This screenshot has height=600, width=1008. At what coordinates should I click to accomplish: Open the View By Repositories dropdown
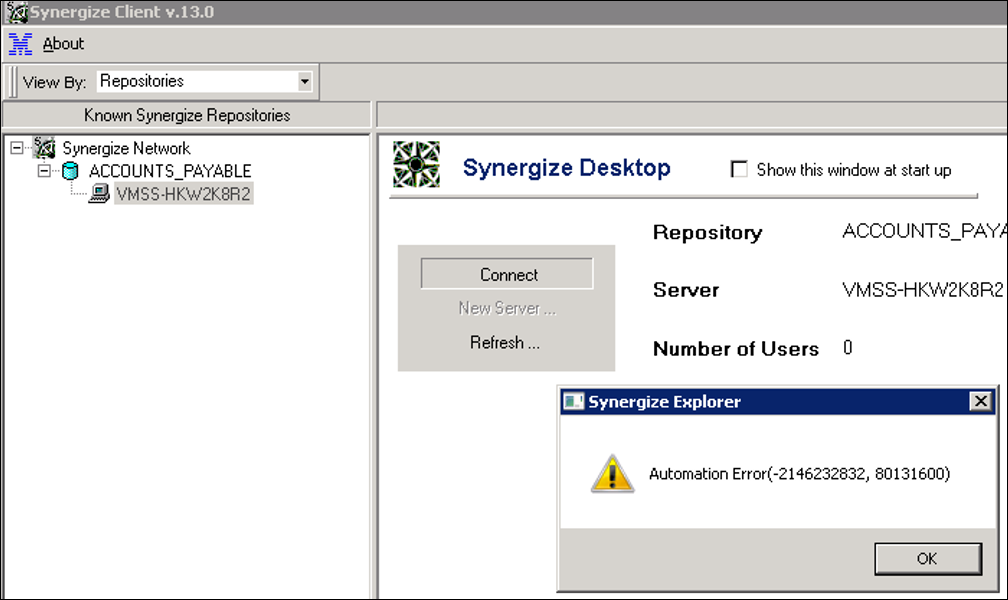coord(304,82)
